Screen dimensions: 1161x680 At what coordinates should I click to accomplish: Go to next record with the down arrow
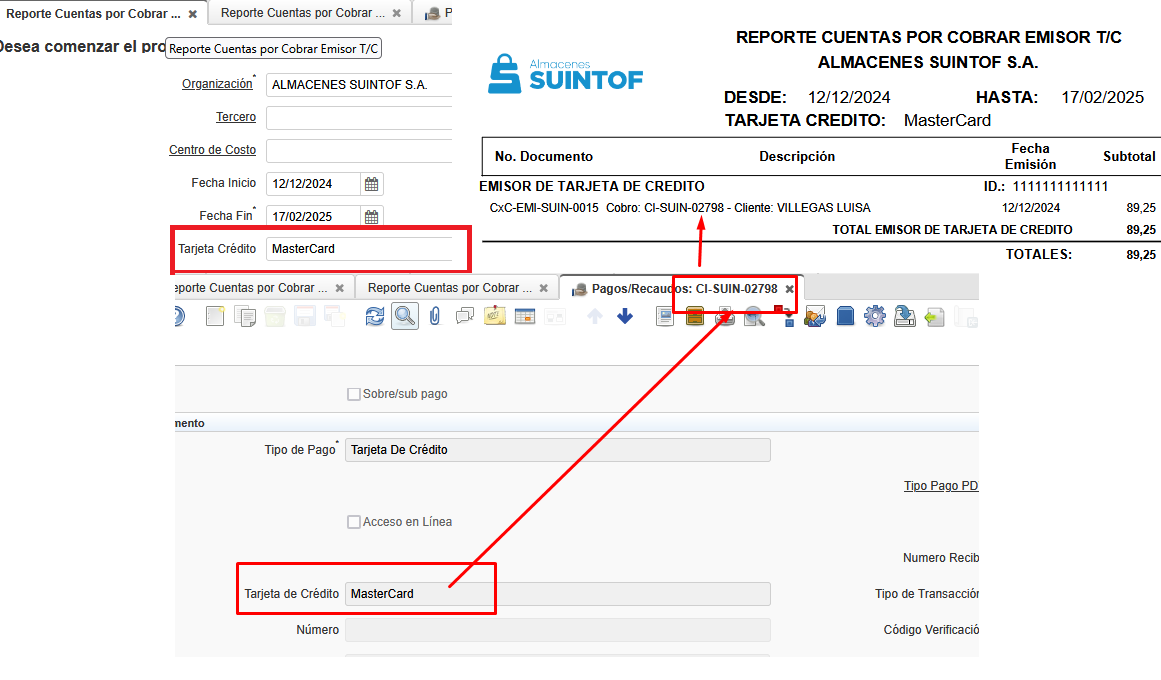(x=625, y=316)
